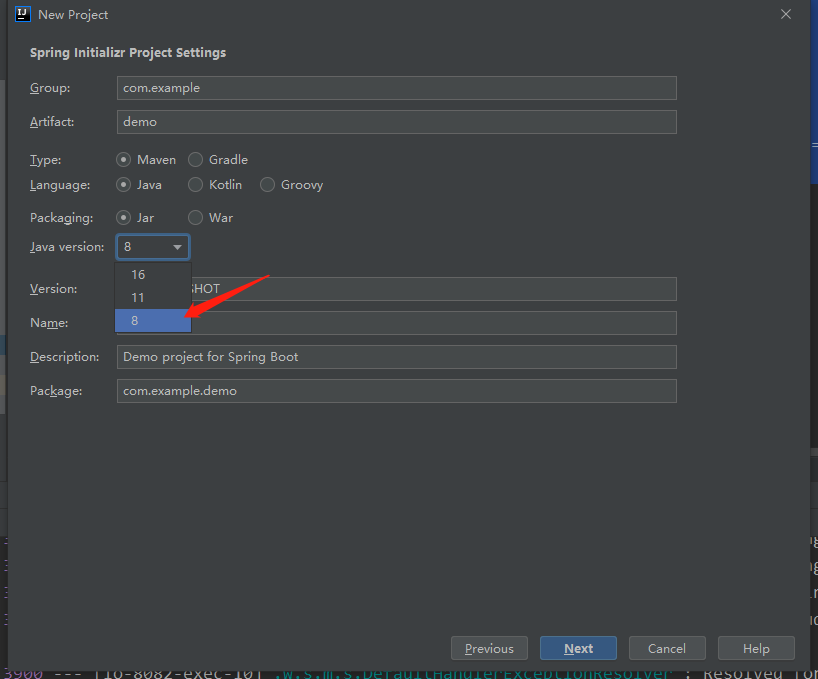Image resolution: width=818 pixels, height=679 pixels.
Task: Select the Maven project type radio button
Action: [123, 160]
